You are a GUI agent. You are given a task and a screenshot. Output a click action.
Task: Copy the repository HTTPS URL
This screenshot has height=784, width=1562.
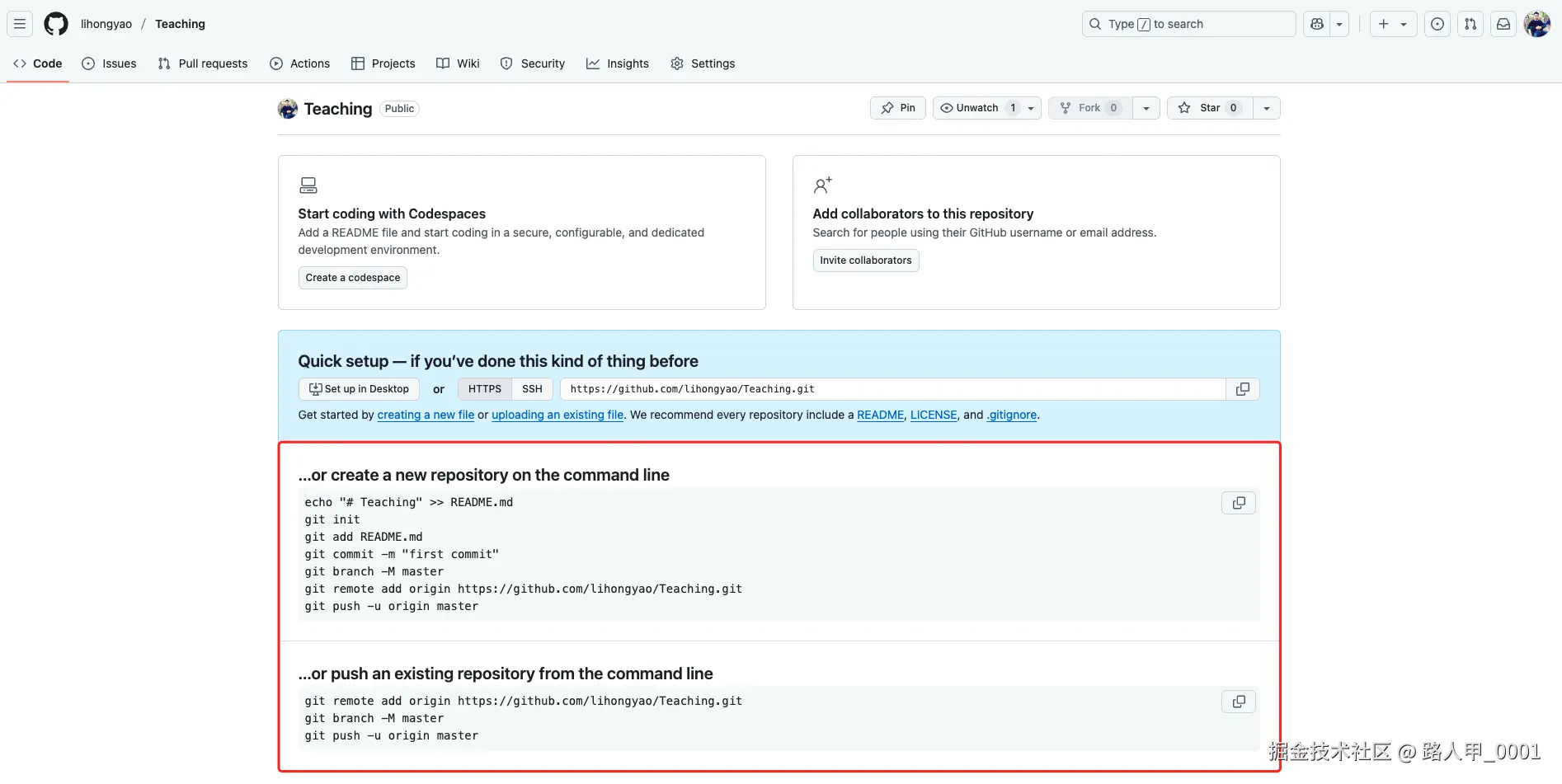click(1243, 389)
